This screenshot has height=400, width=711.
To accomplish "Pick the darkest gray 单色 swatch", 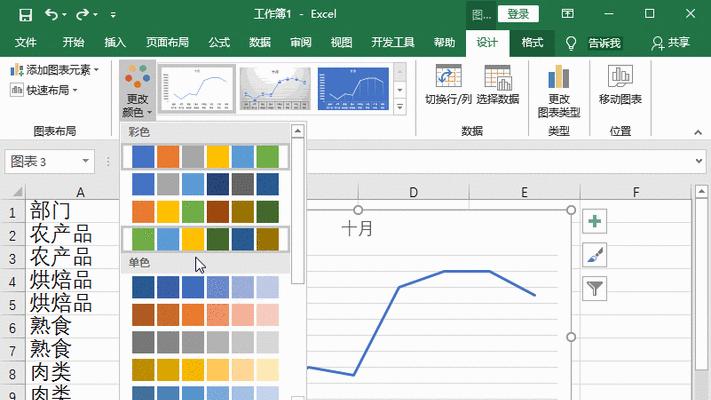I will [x=143, y=342].
